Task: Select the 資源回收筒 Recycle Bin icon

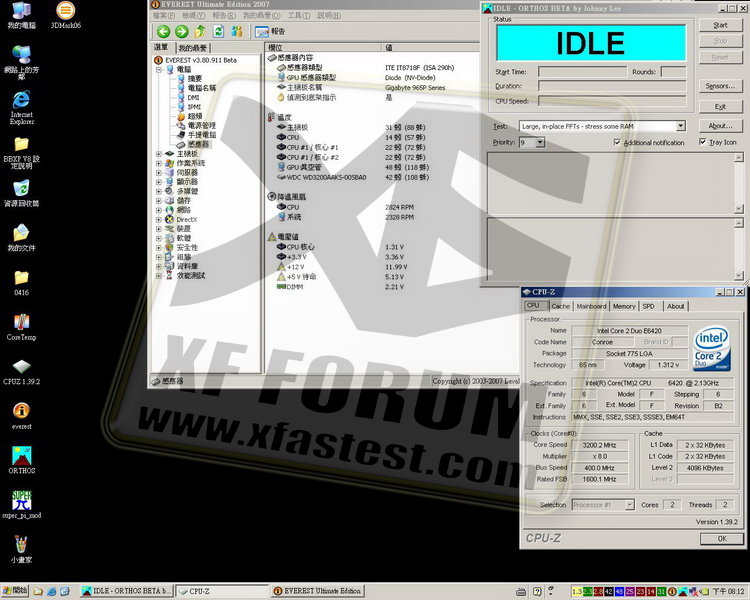Action: pos(22,193)
